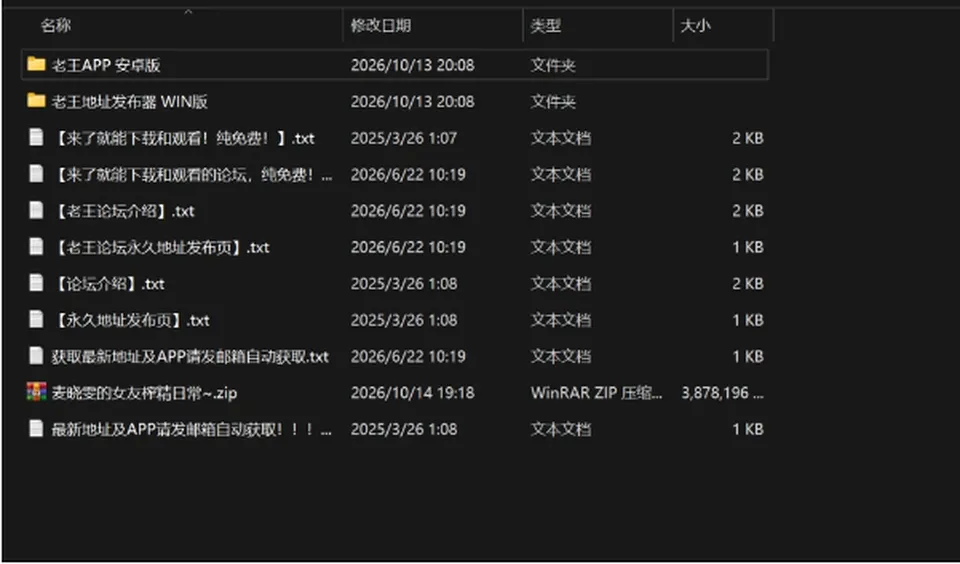Click the 文件夹 type of 老王APP 安卓版

[x=553, y=65]
